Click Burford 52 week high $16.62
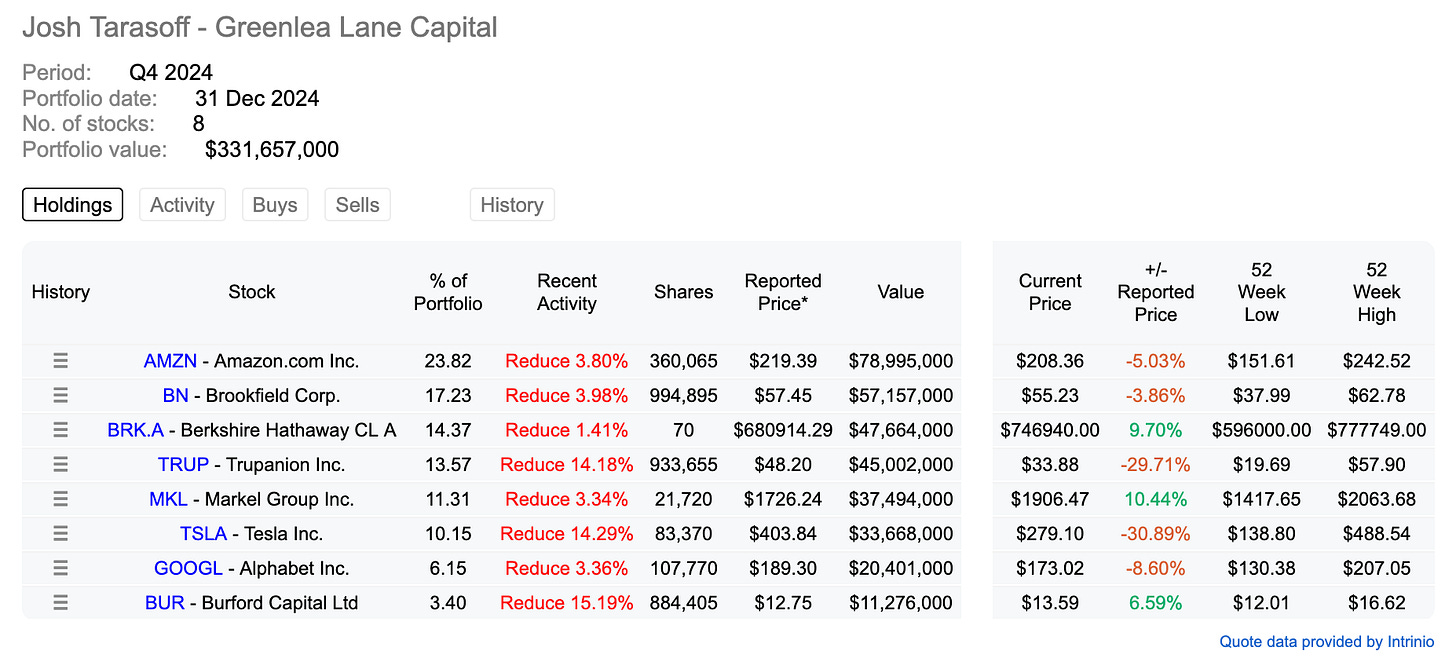This screenshot has height=661, width=1456. (1377, 602)
